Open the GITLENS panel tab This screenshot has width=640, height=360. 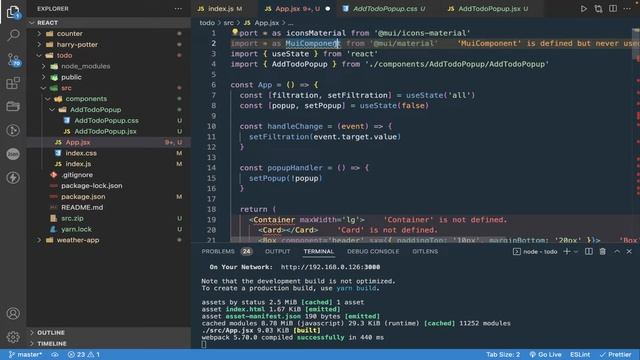coord(425,251)
